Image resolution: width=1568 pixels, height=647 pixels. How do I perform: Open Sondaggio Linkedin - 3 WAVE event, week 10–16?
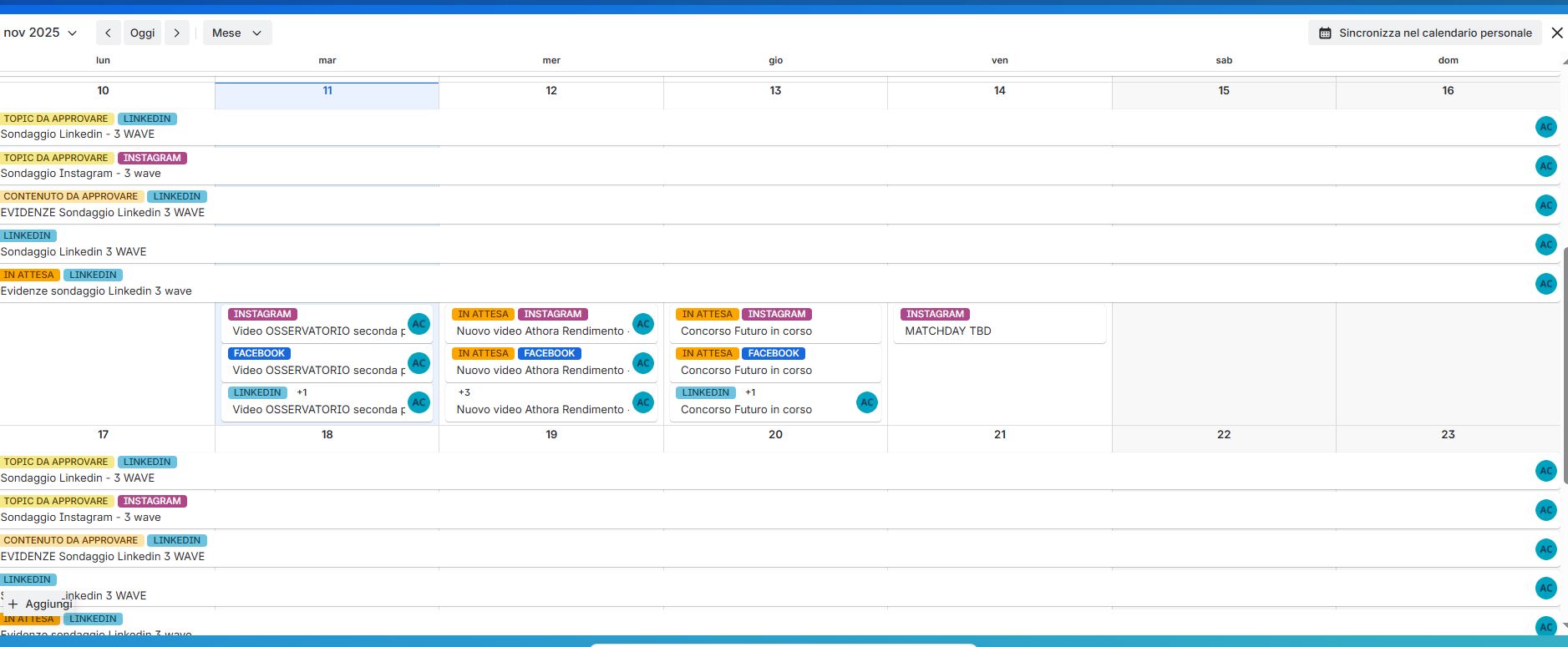tap(779, 127)
